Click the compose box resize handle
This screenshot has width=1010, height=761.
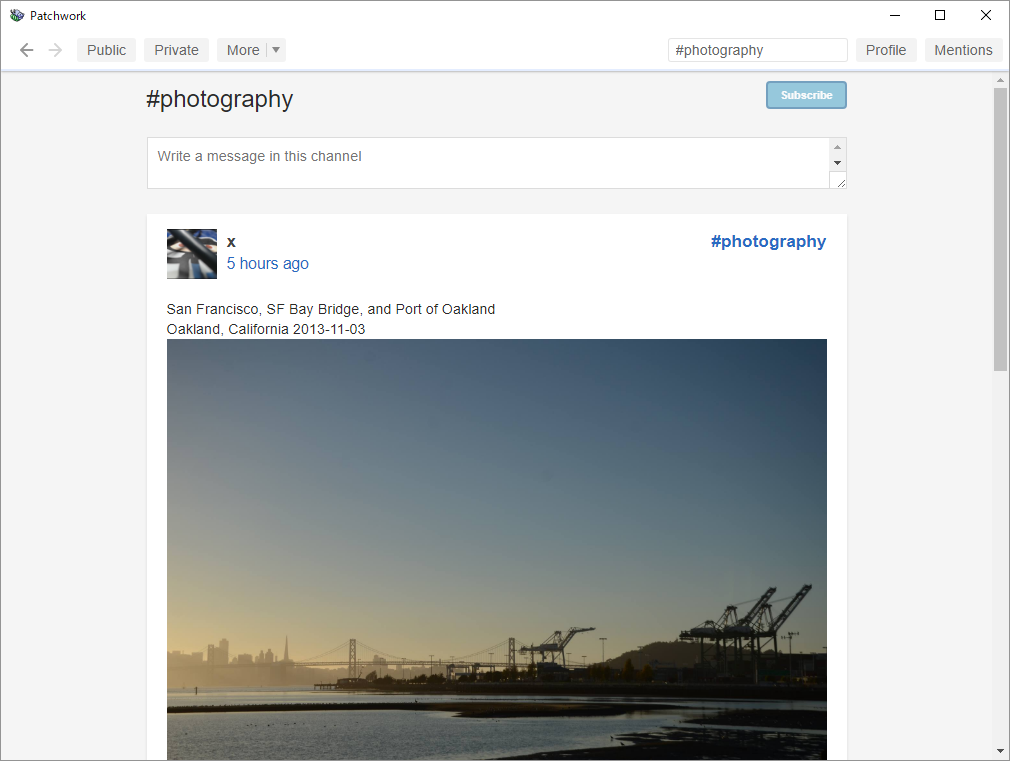(x=838, y=180)
